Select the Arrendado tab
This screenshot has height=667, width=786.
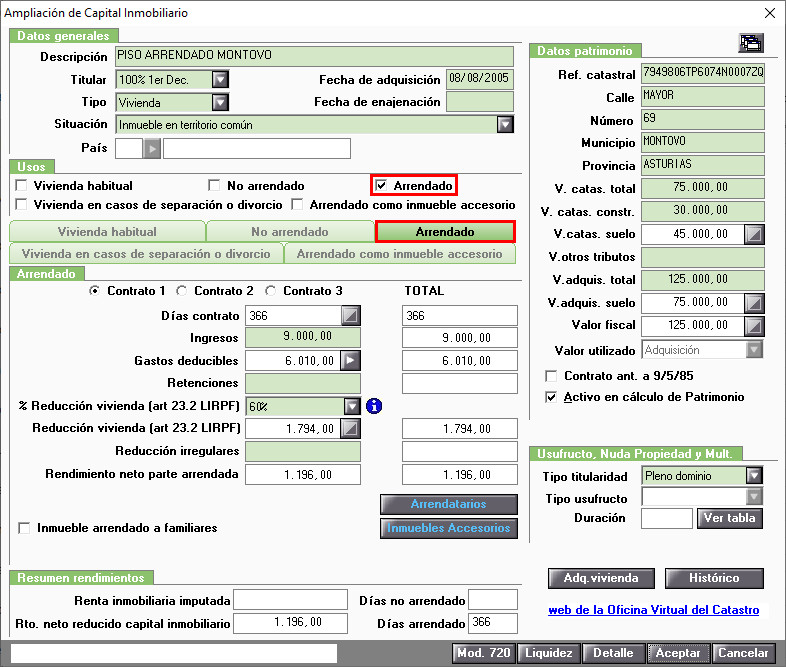click(445, 232)
